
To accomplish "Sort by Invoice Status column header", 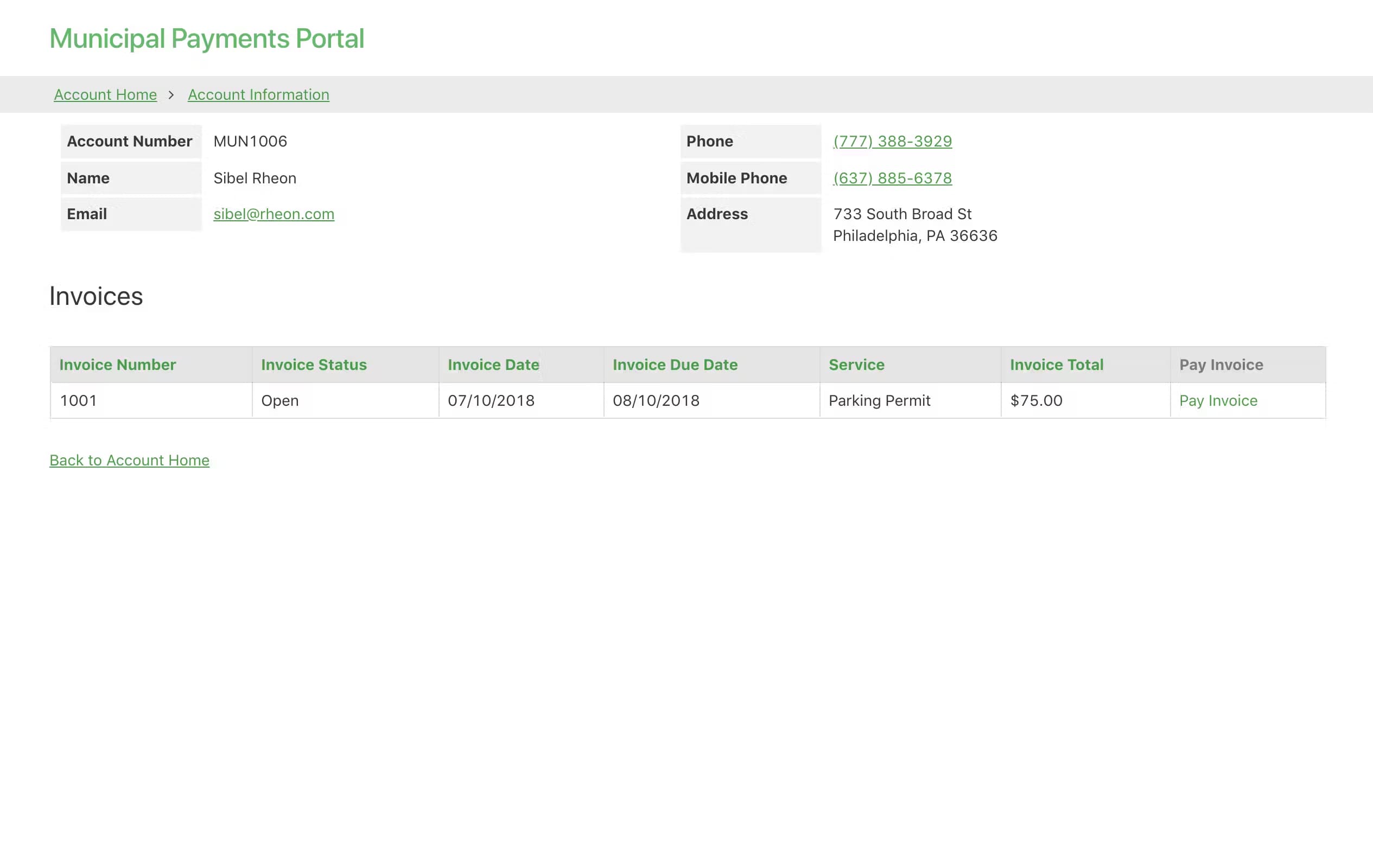I will coord(314,365).
